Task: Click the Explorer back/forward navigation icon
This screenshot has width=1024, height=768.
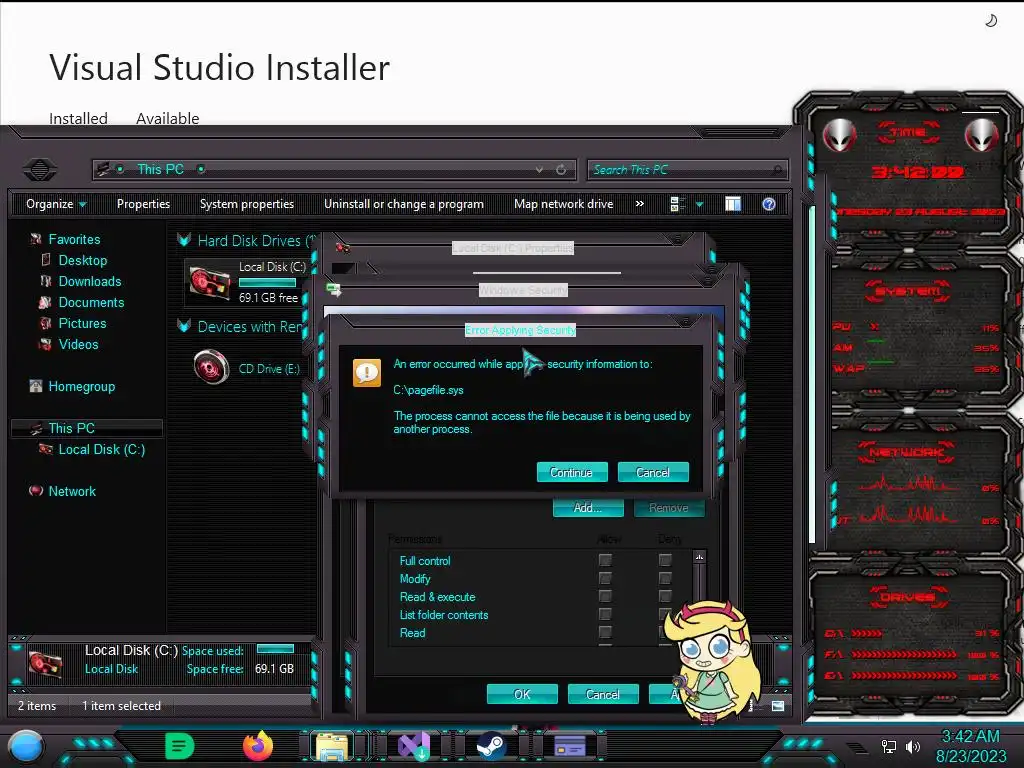Action: [x=40, y=170]
